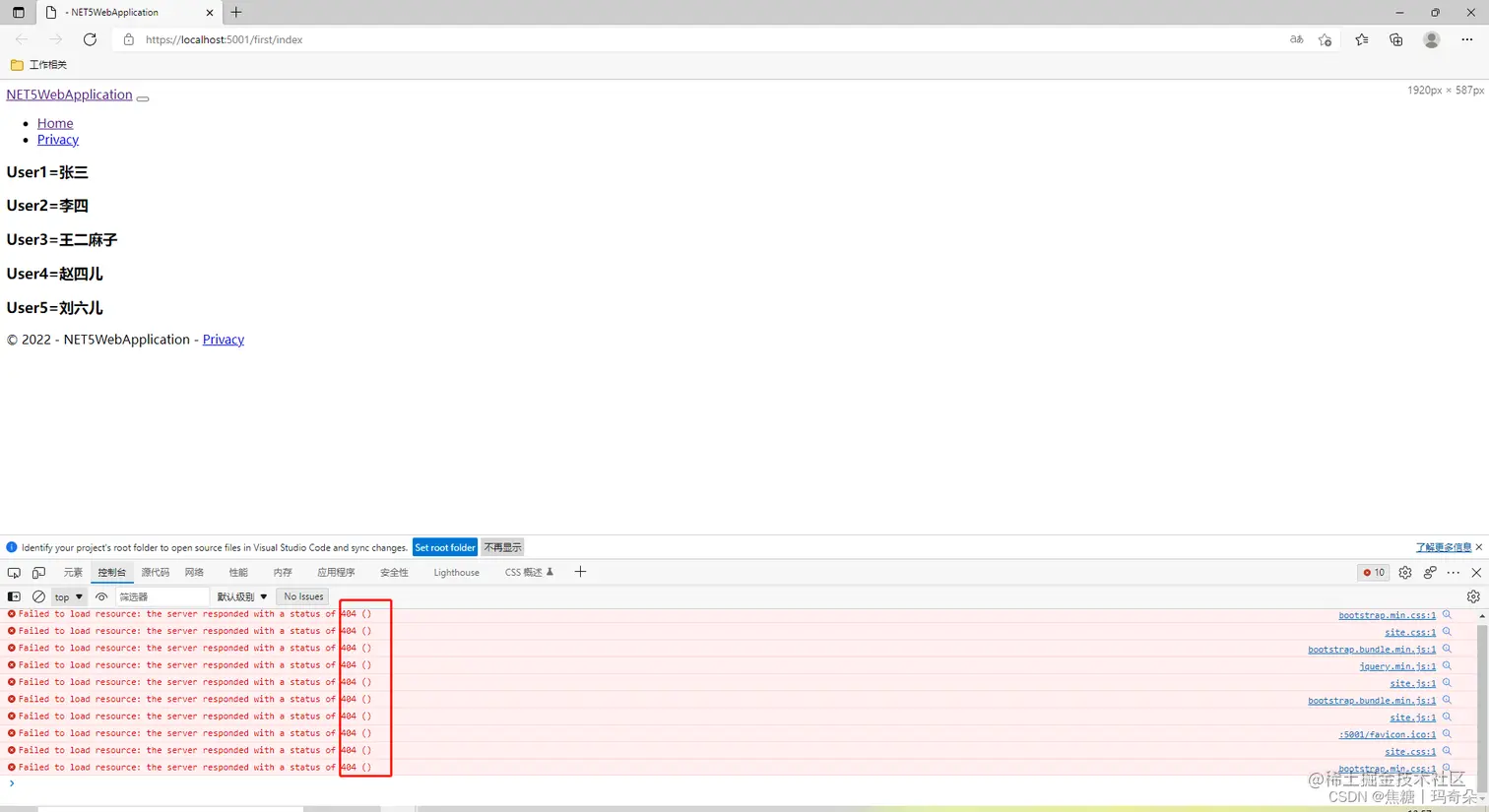Click the 10 errors counter
Image resolution: width=1489 pixels, height=812 pixels.
(x=1374, y=573)
